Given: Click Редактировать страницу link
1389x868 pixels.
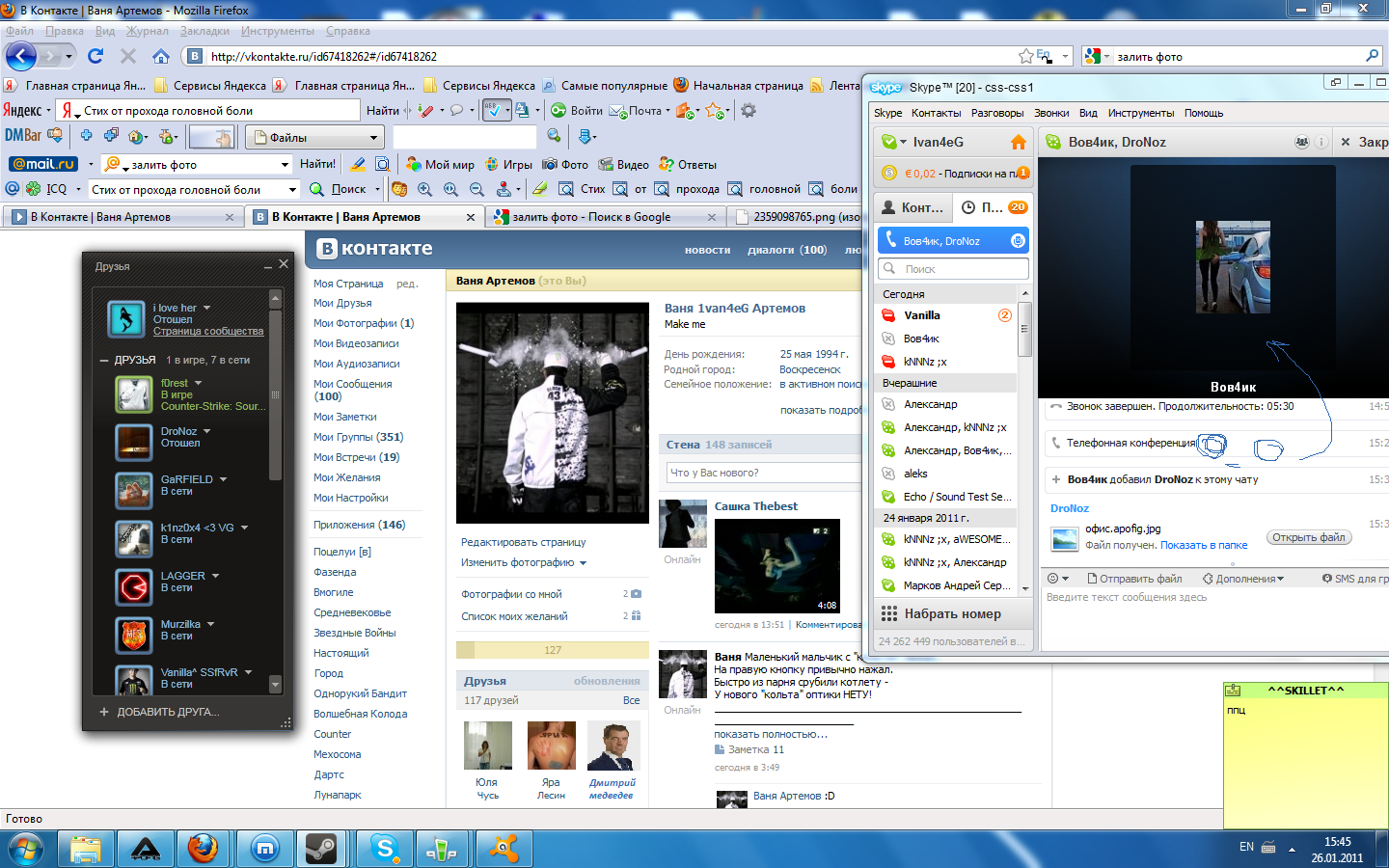Looking at the screenshot, I should pos(524,542).
